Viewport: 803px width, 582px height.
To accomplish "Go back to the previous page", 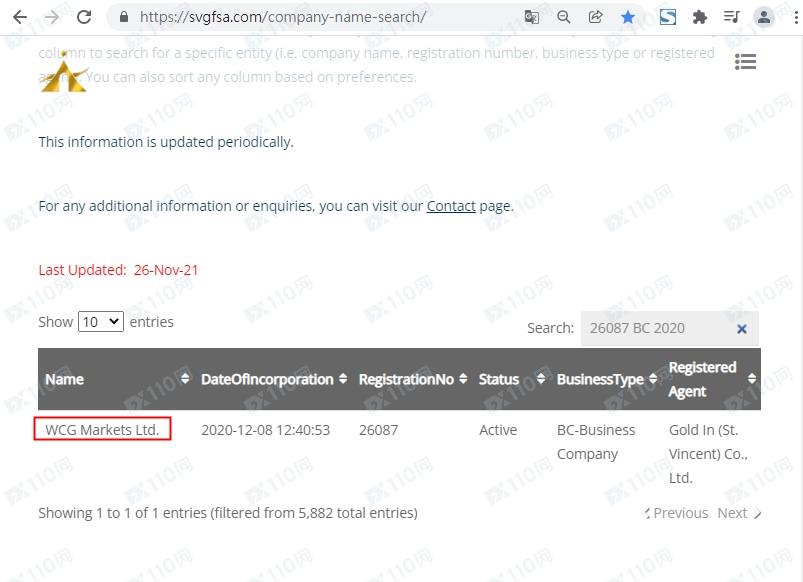I will 19,17.
